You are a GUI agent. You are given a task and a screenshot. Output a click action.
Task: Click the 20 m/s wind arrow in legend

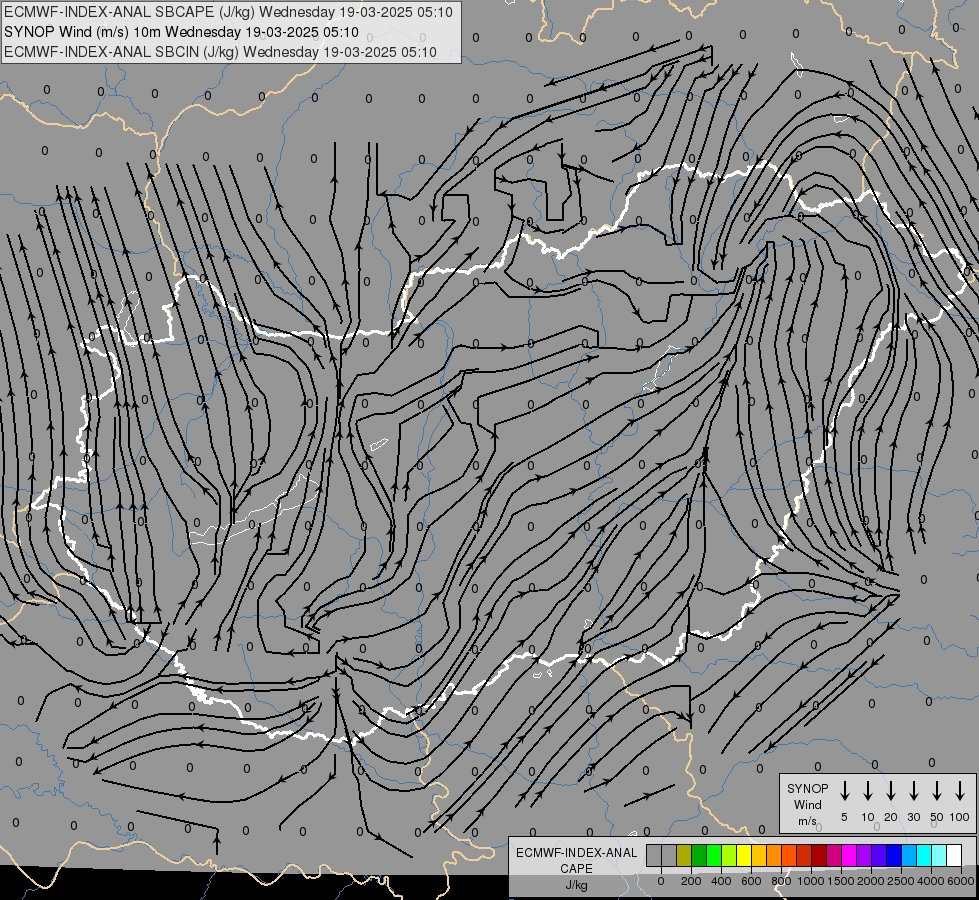(891, 791)
